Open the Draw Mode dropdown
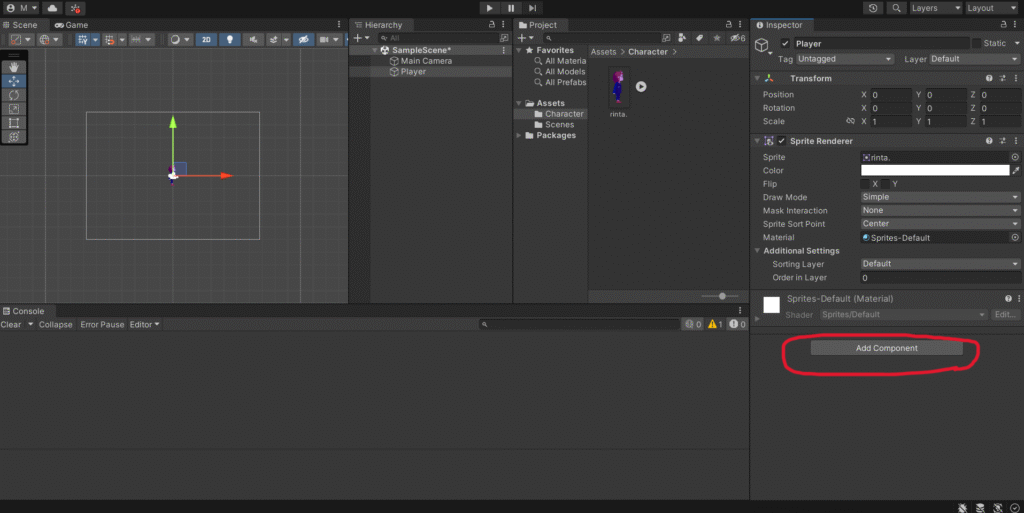Image resolution: width=1024 pixels, height=513 pixels. [939, 197]
